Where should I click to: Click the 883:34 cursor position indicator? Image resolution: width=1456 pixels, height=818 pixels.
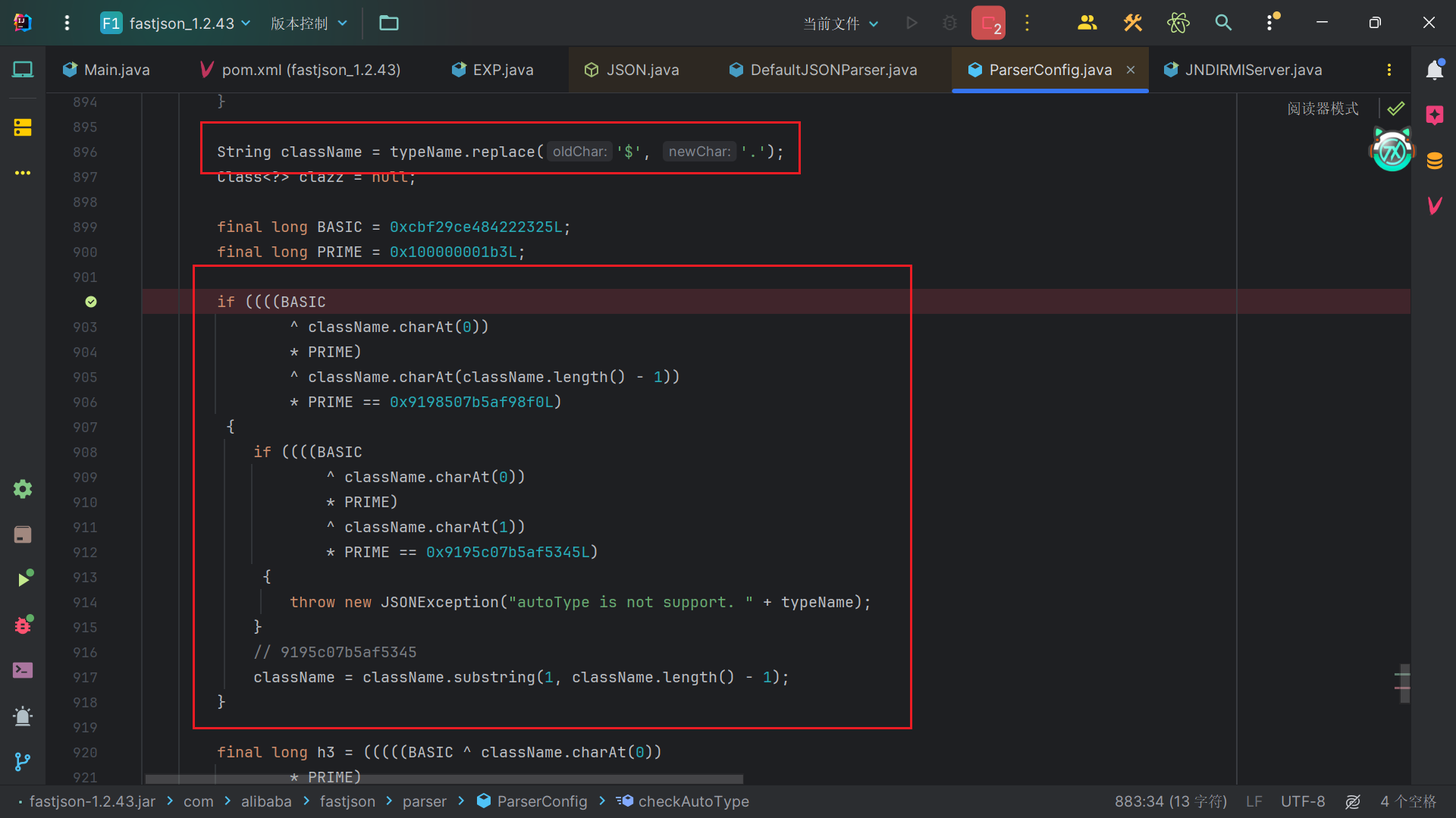pos(1170,801)
